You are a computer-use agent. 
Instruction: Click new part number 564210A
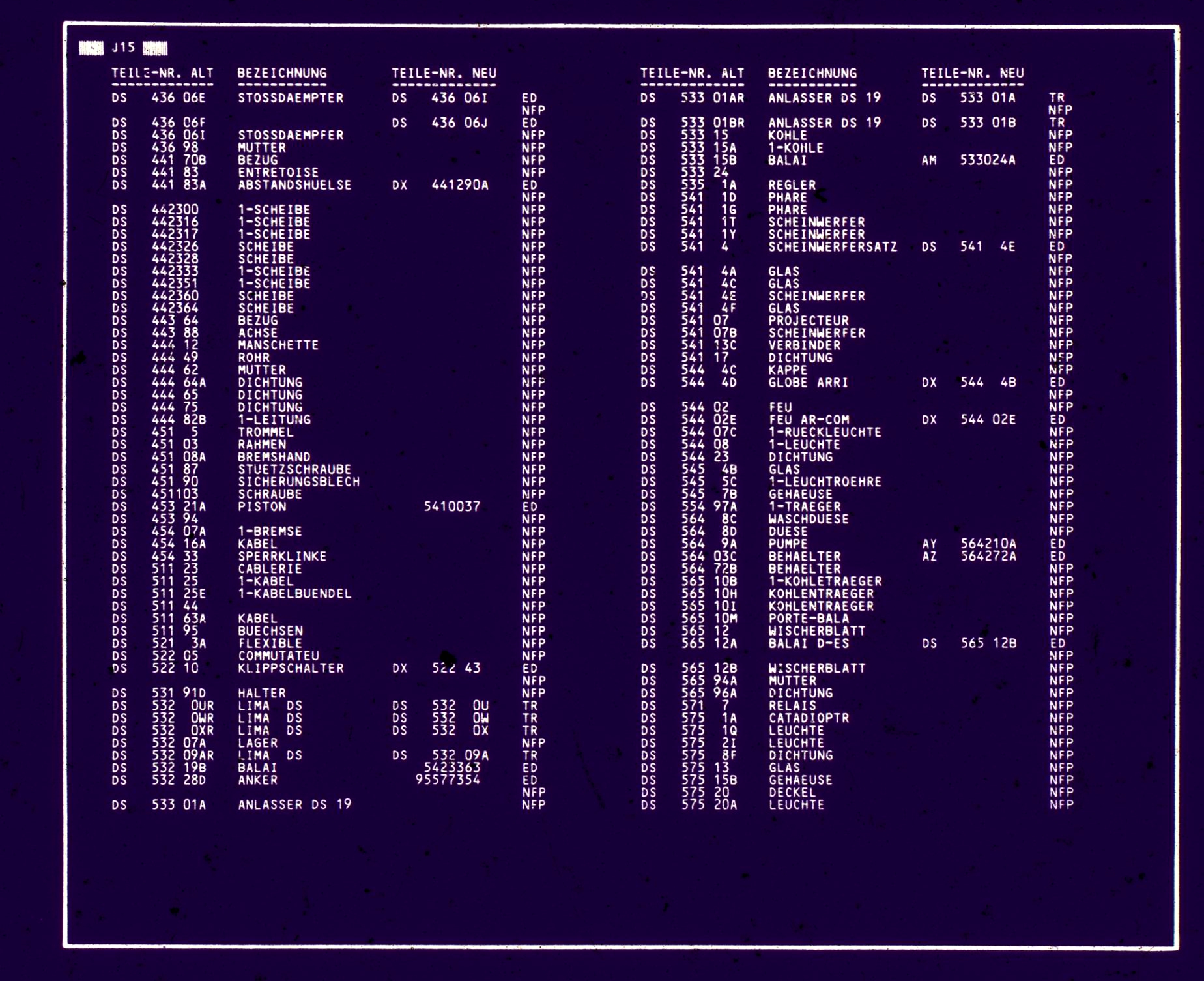pyautogui.click(x=988, y=544)
